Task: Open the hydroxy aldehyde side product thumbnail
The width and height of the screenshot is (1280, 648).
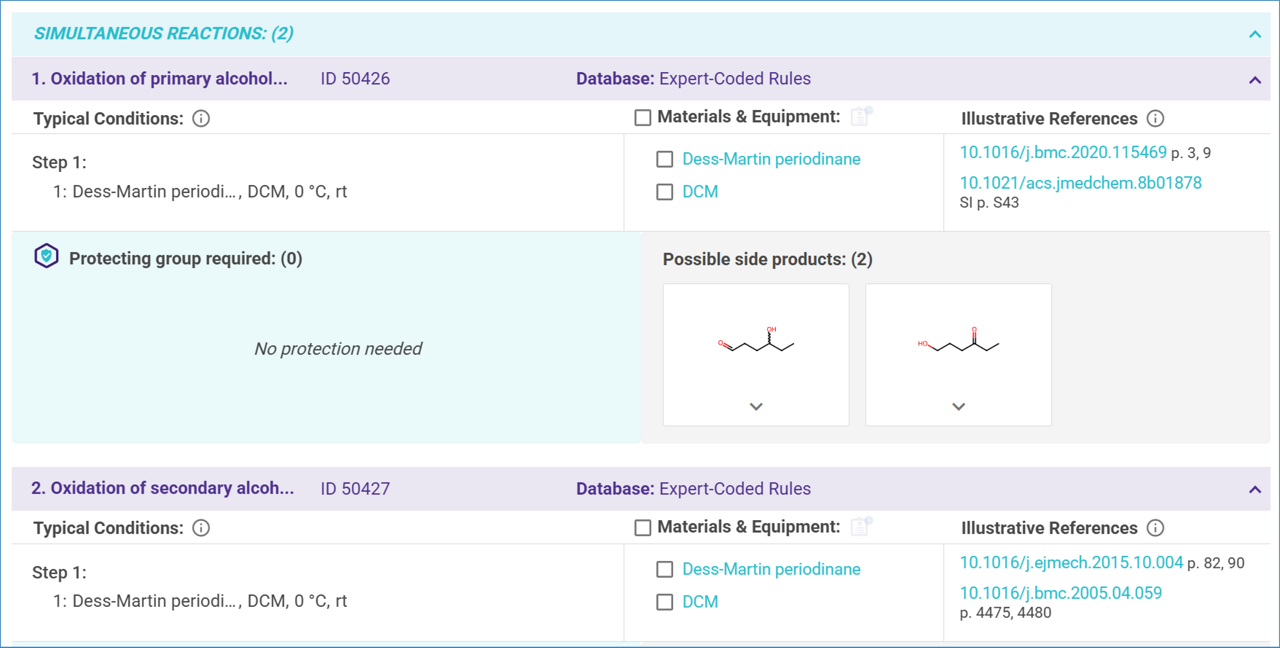Action: click(x=756, y=344)
